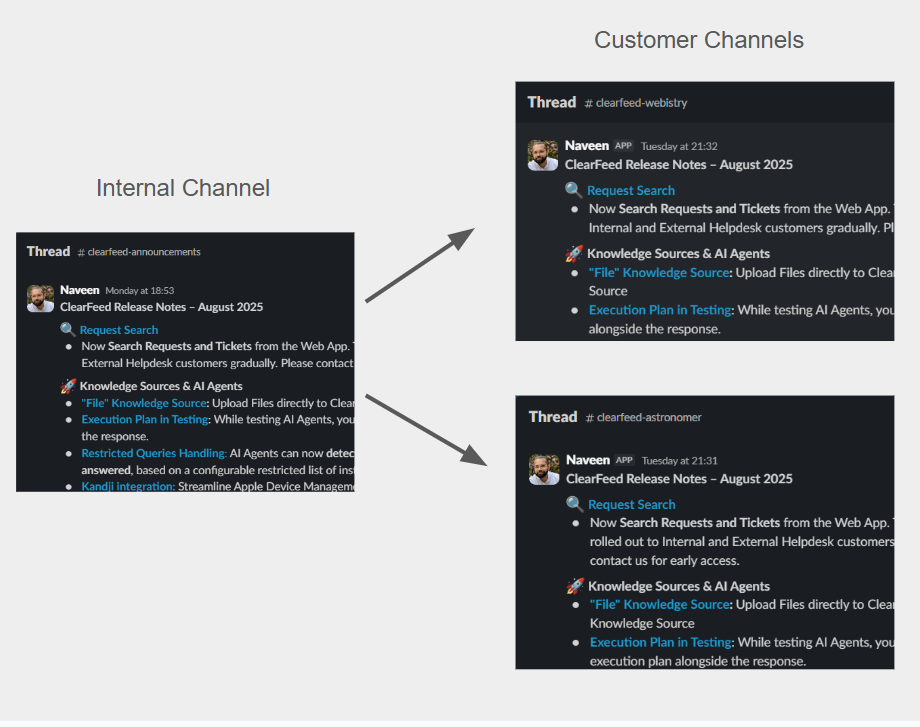Screen dimensions: 920x727
Task: Open Restricted Queries Handling link
Action: (x=154, y=453)
